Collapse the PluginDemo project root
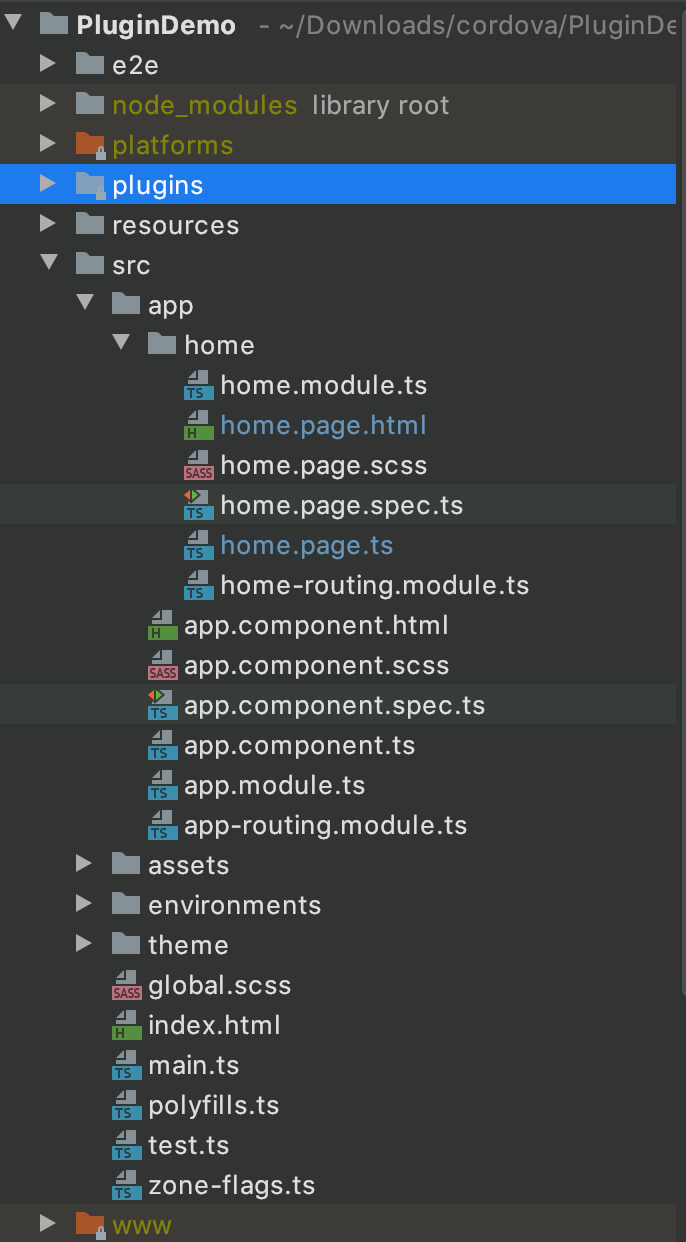The width and height of the screenshot is (686, 1242). (x=12, y=26)
